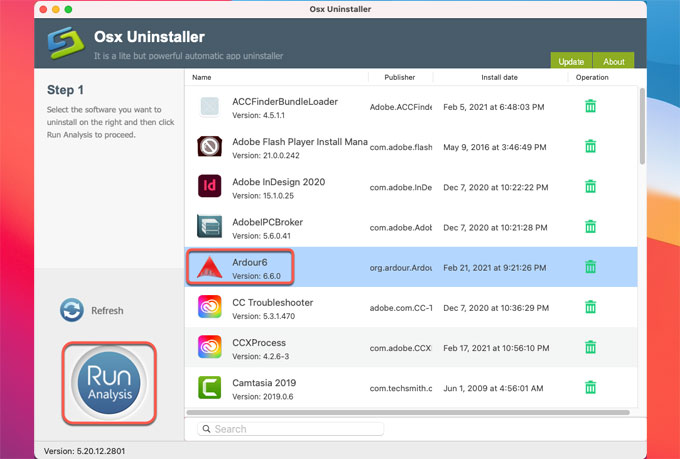Click the Dec 7, 2020 at 10:36:29 PM date
Image resolution: width=680 pixels, height=459 pixels.
pos(496,308)
